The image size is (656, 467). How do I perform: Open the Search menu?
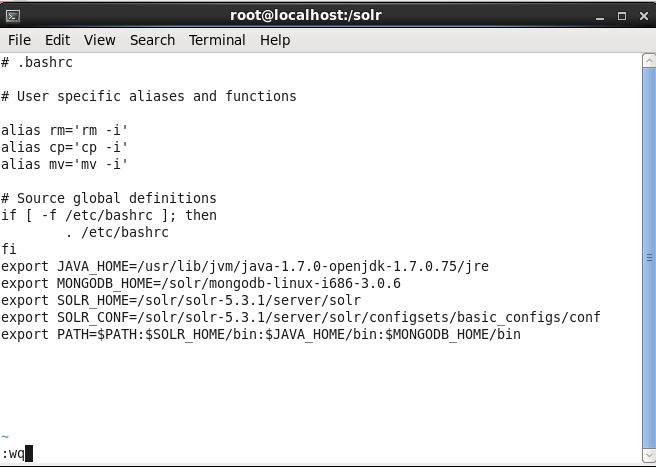point(152,40)
